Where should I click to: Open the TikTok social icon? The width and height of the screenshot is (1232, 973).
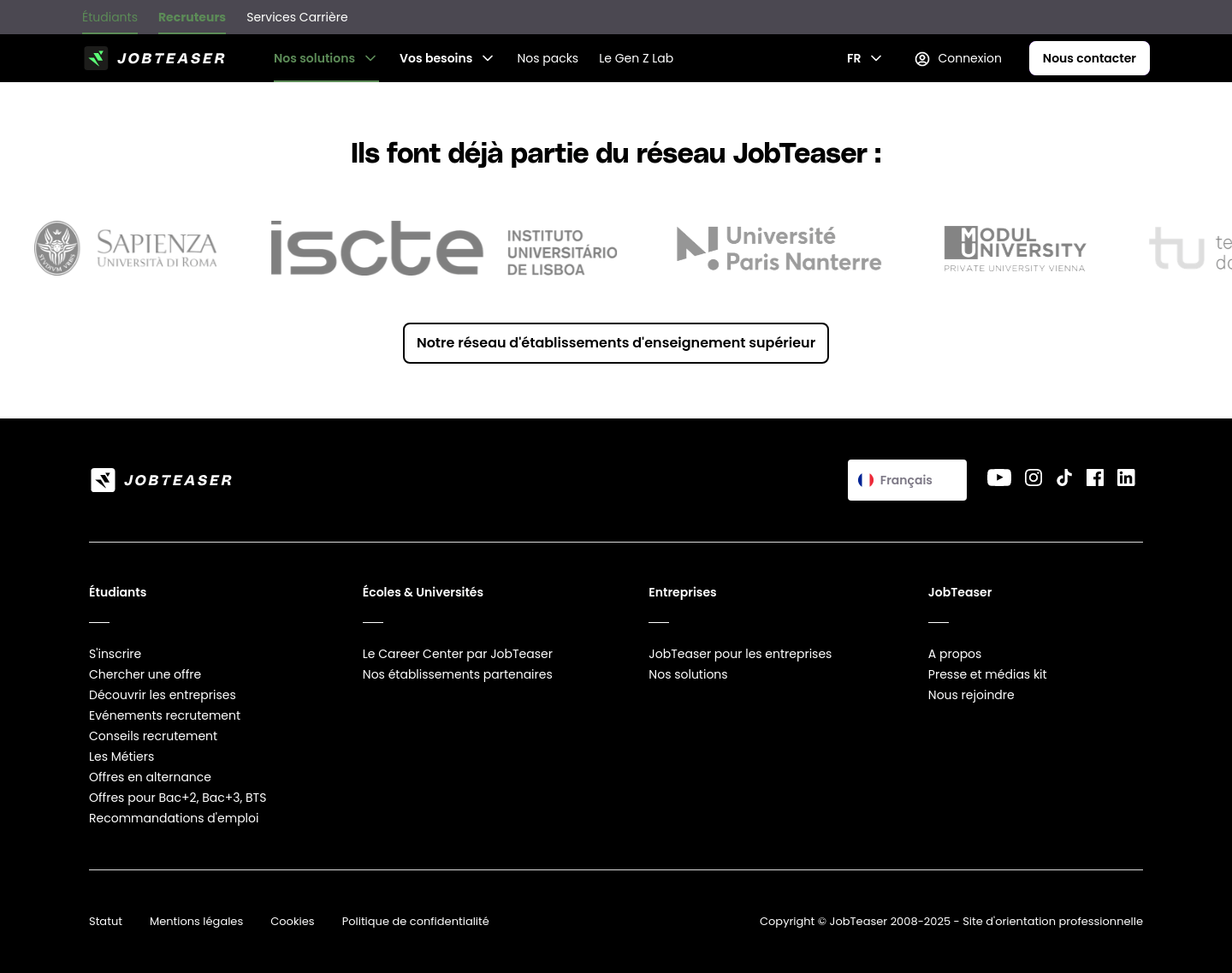click(x=1064, y=478)
